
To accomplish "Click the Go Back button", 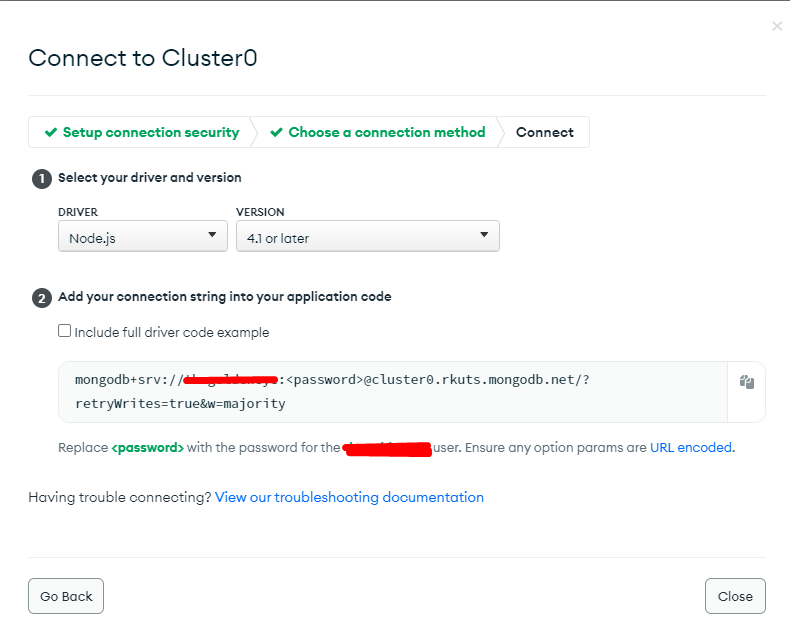I will pyautogui.click(x=66, y=596).
